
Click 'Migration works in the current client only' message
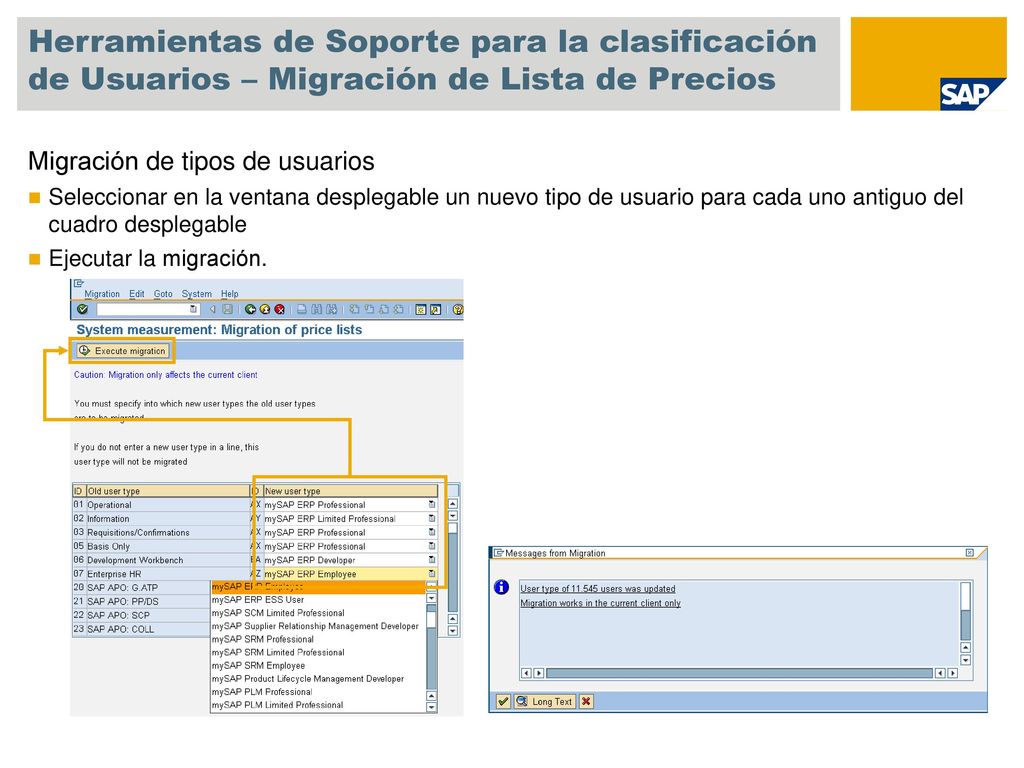click(x=600, y=603)
